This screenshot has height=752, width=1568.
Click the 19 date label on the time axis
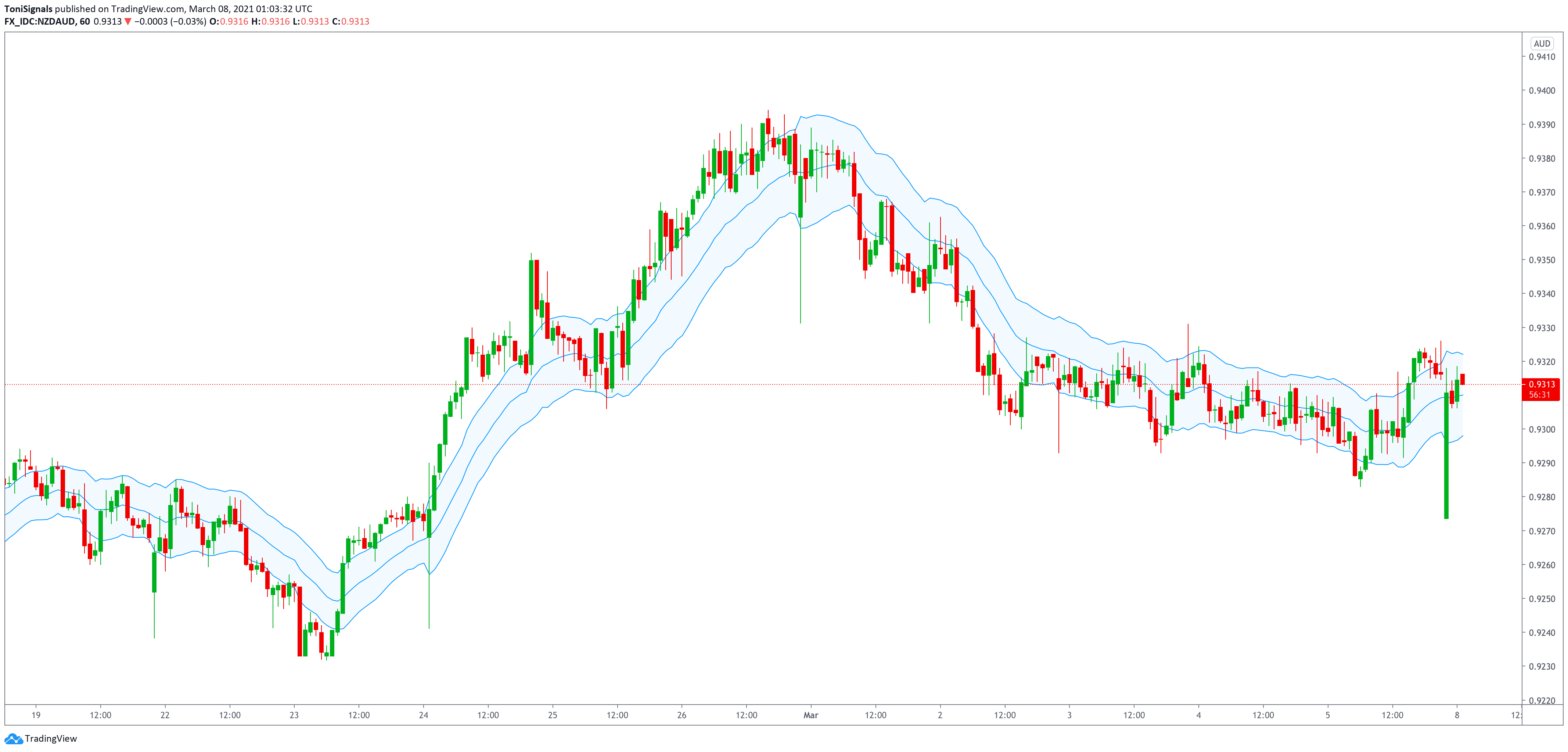click(36, 715)
